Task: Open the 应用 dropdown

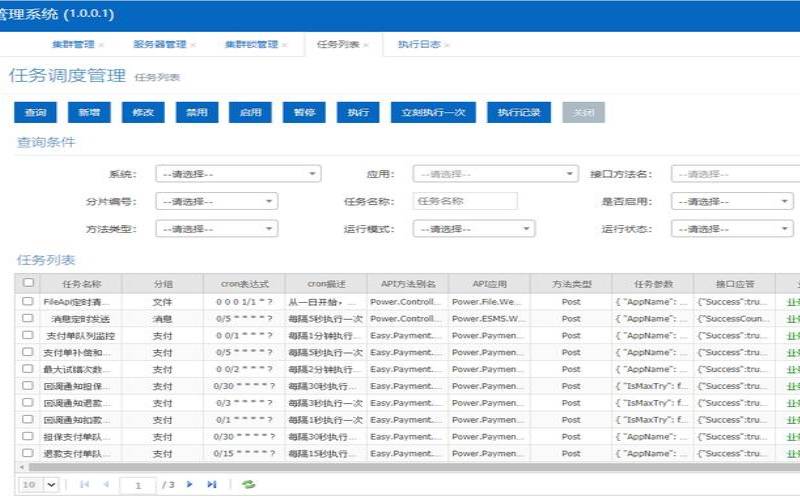Action: coord(495,174)
